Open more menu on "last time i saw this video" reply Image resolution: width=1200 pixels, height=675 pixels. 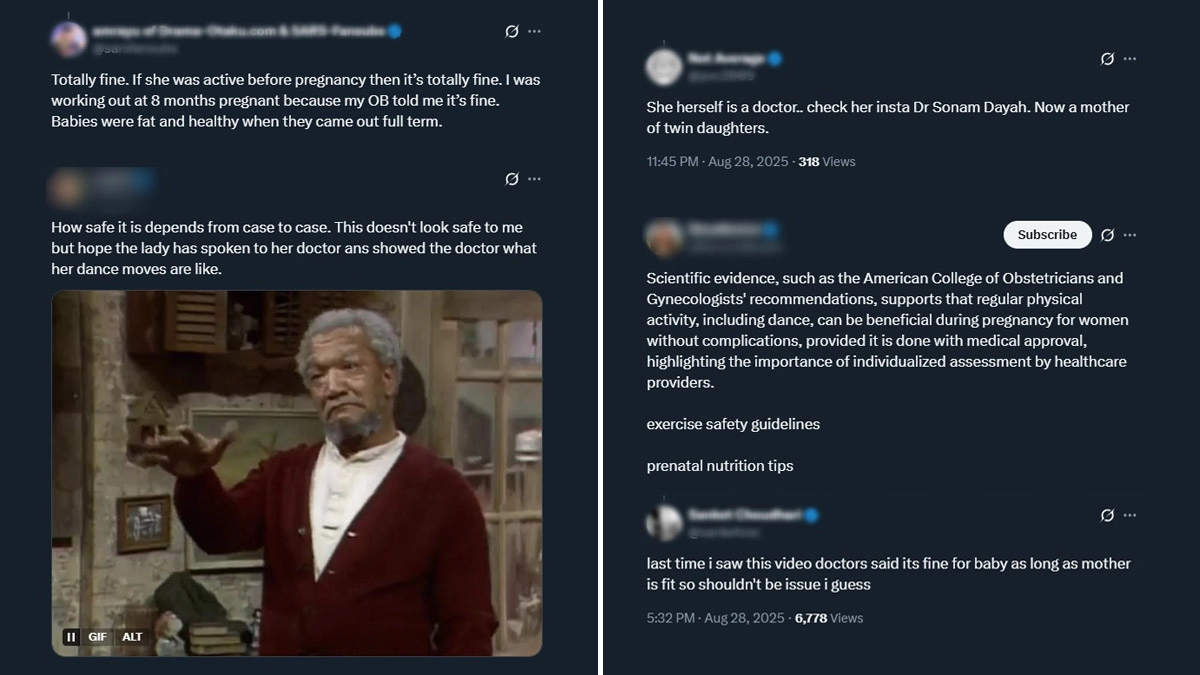1130,515
